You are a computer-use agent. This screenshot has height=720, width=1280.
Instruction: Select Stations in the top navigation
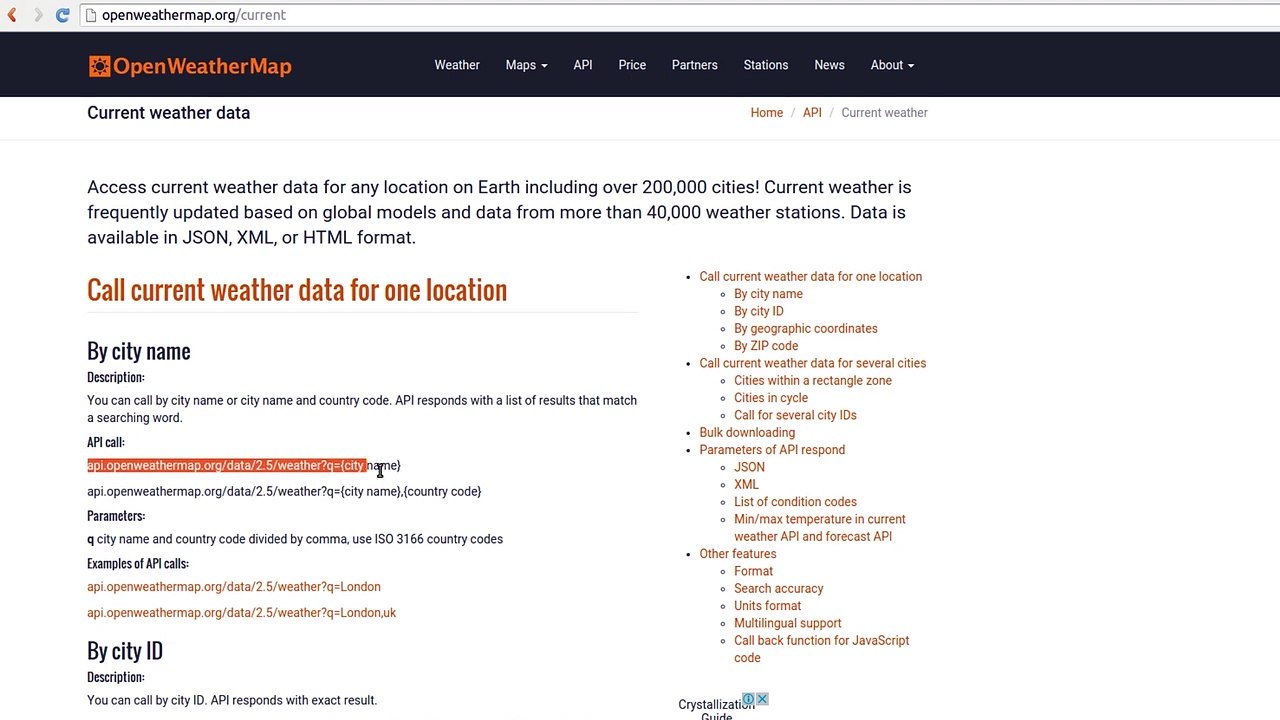766,65
